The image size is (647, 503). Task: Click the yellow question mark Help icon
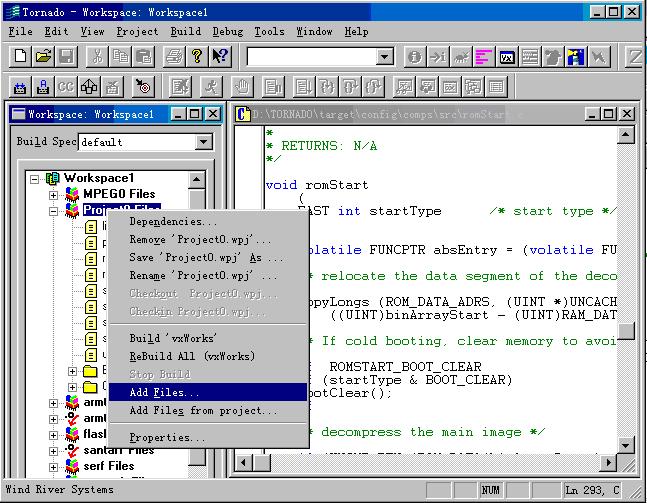tap(197, 56)
